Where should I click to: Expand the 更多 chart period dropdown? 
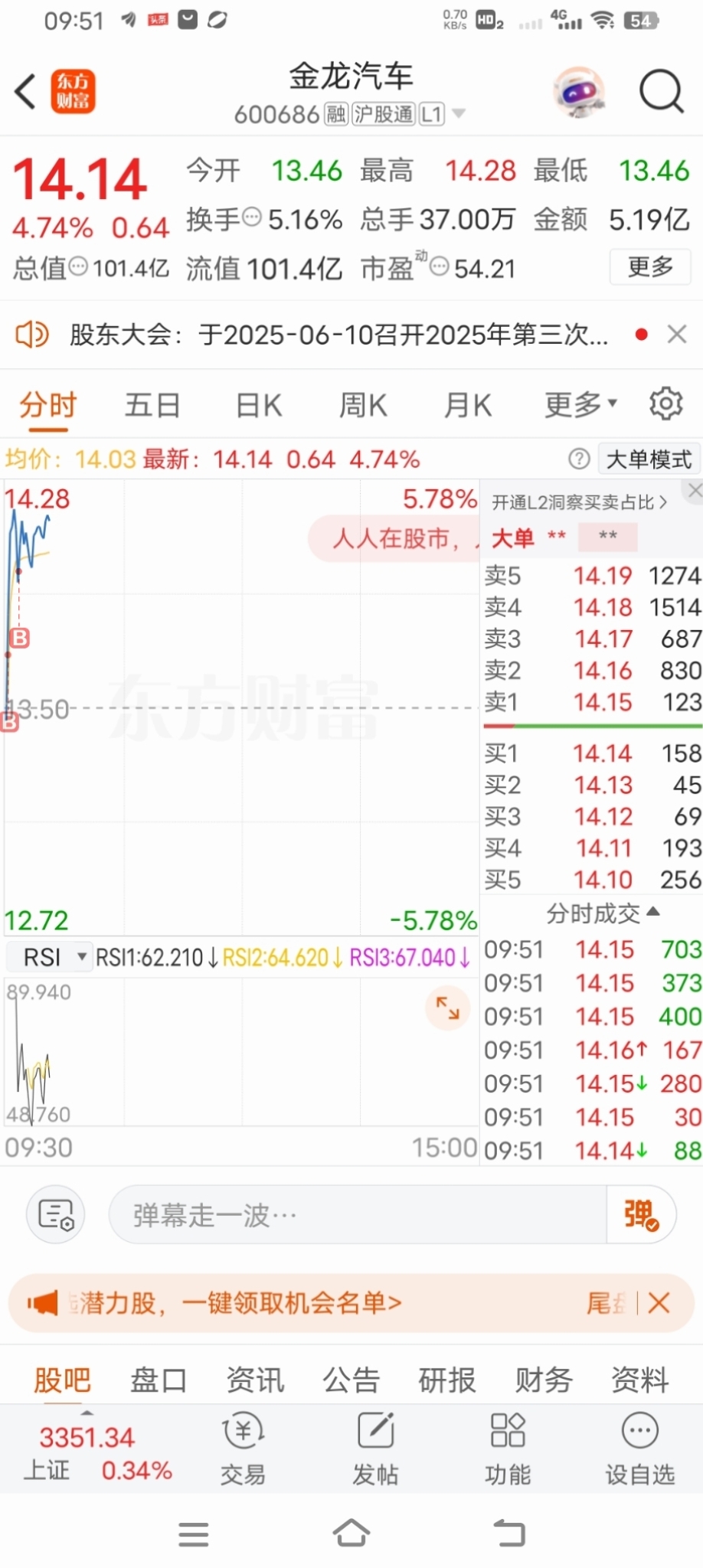coord(580,404)
